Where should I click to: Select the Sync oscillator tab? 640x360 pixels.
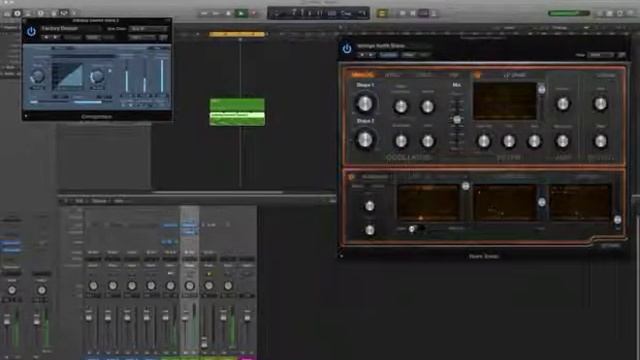(393, 75)
